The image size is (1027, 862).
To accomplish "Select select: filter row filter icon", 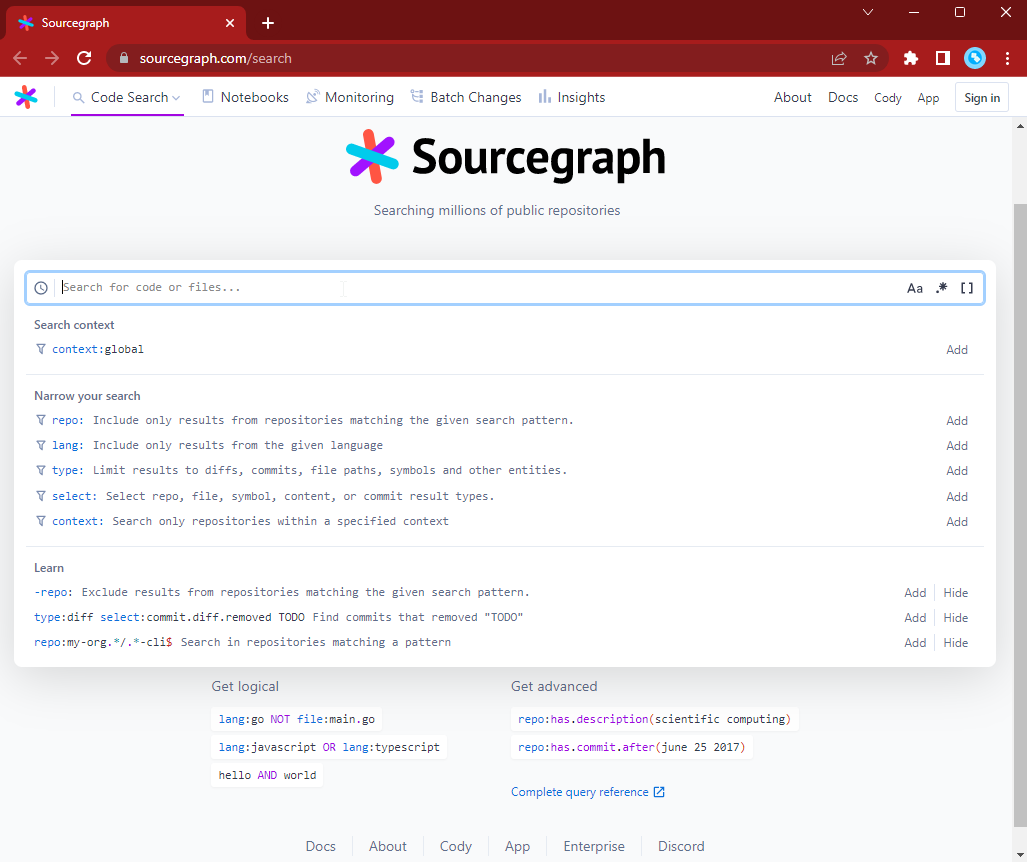I will 41,496.
